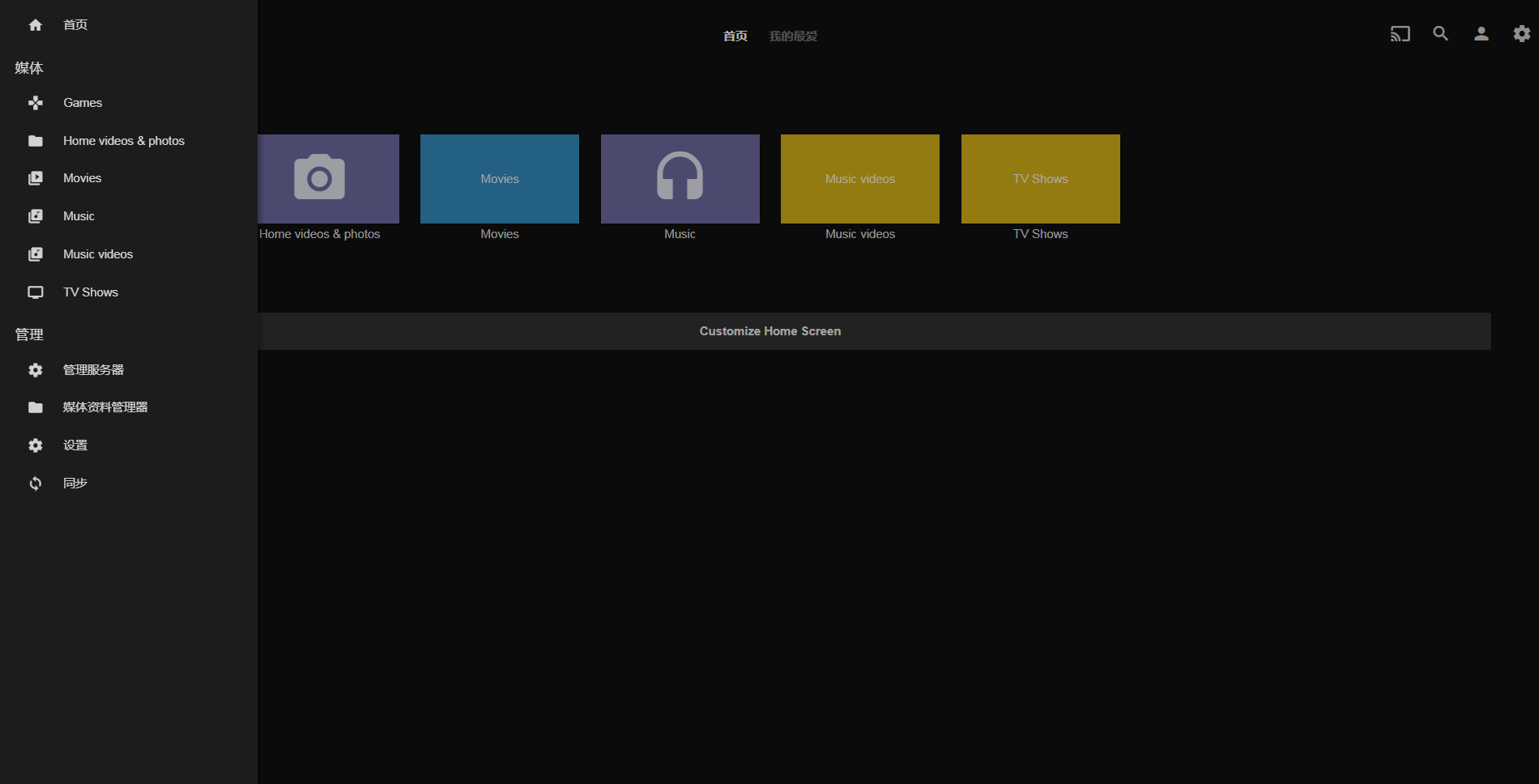
Task: Click the Customize Home Screen button
Action: [x=874, y=331]
